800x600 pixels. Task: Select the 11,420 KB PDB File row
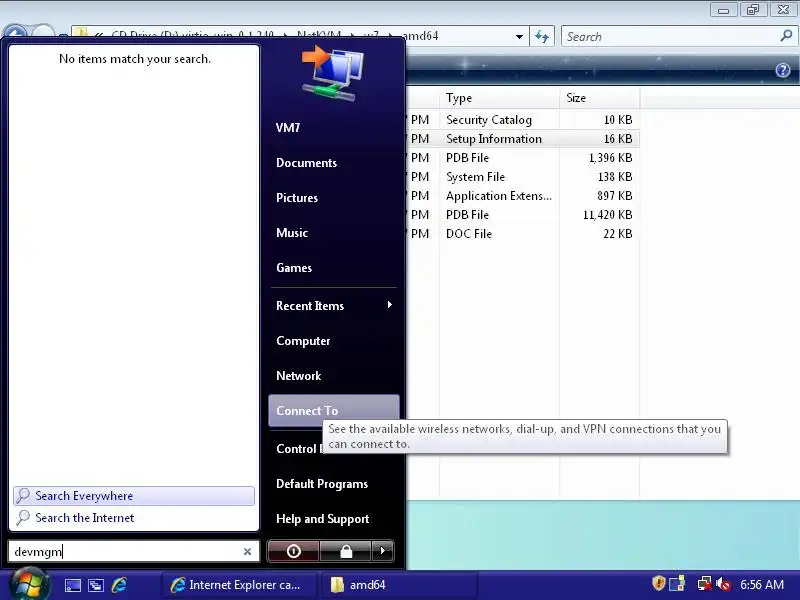pyautogui.click(x=522, y=215)
